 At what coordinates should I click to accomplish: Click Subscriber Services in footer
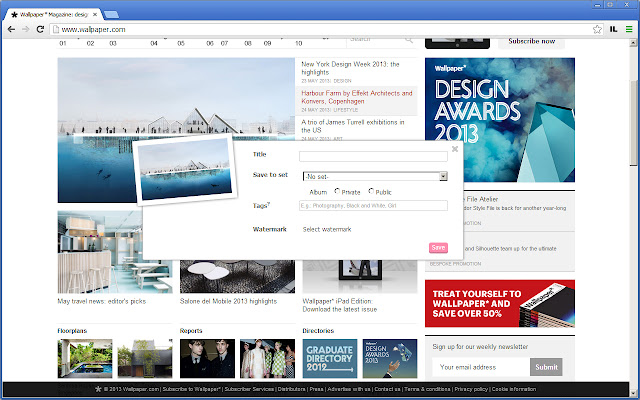[249, 389]
